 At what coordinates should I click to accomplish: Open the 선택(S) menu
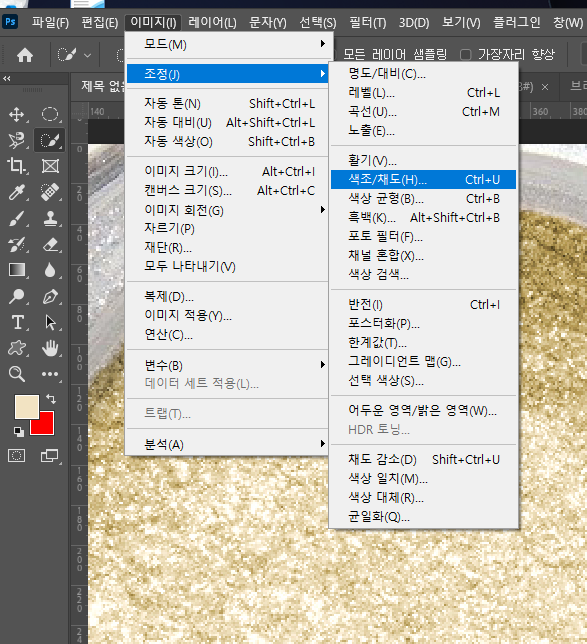318,22
